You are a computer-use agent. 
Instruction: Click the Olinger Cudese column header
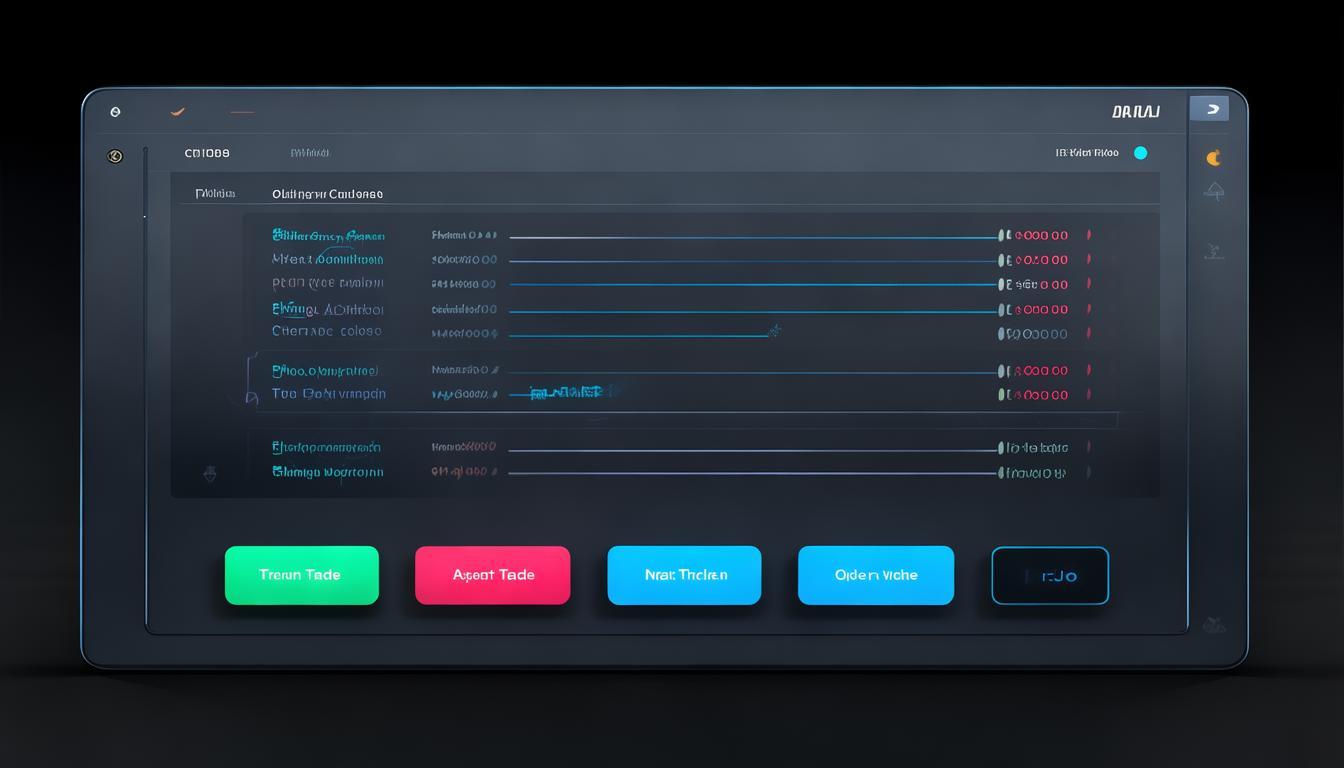[327, 193]
